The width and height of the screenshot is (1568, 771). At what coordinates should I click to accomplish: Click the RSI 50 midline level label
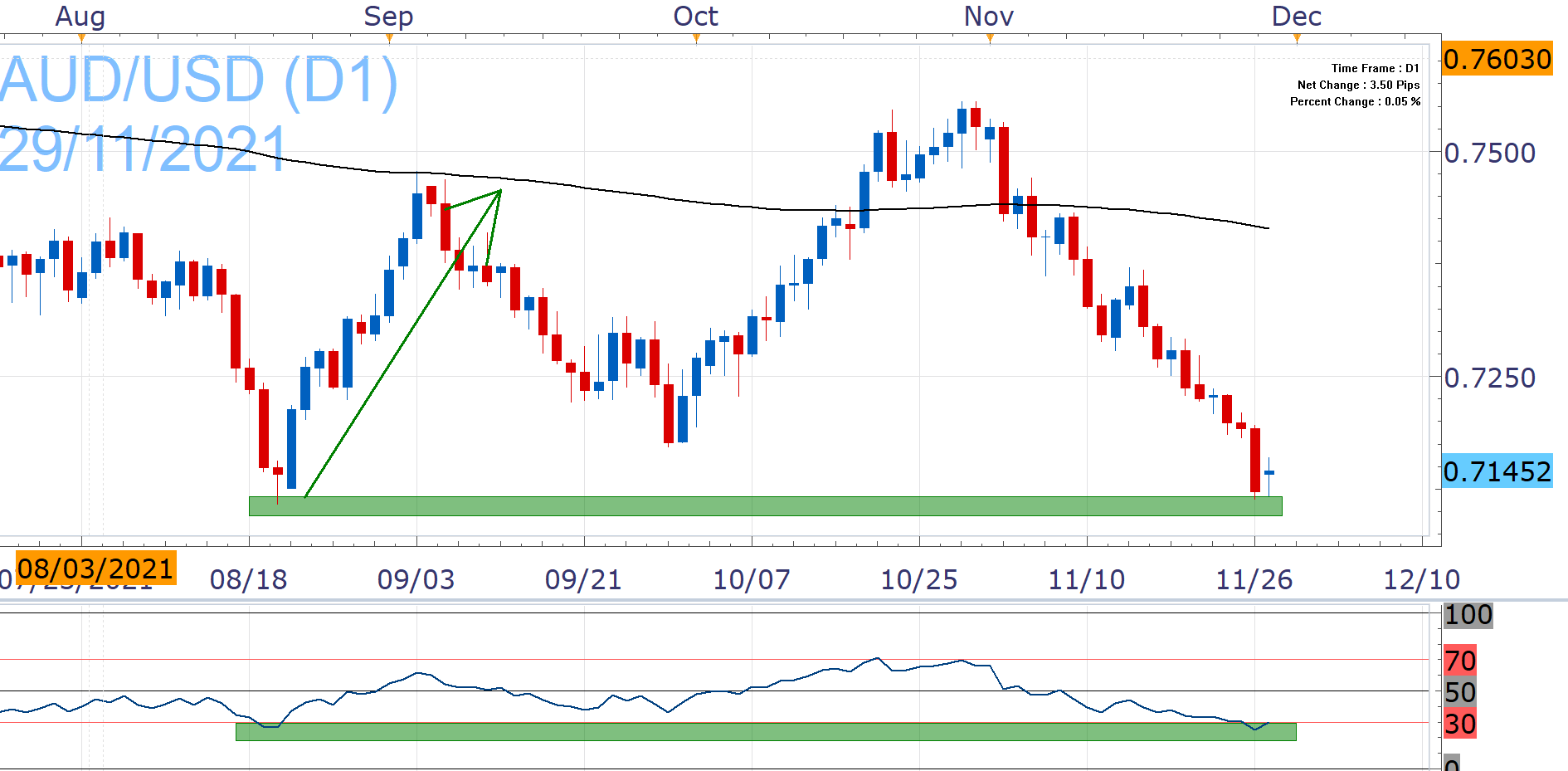(1460, 692)
